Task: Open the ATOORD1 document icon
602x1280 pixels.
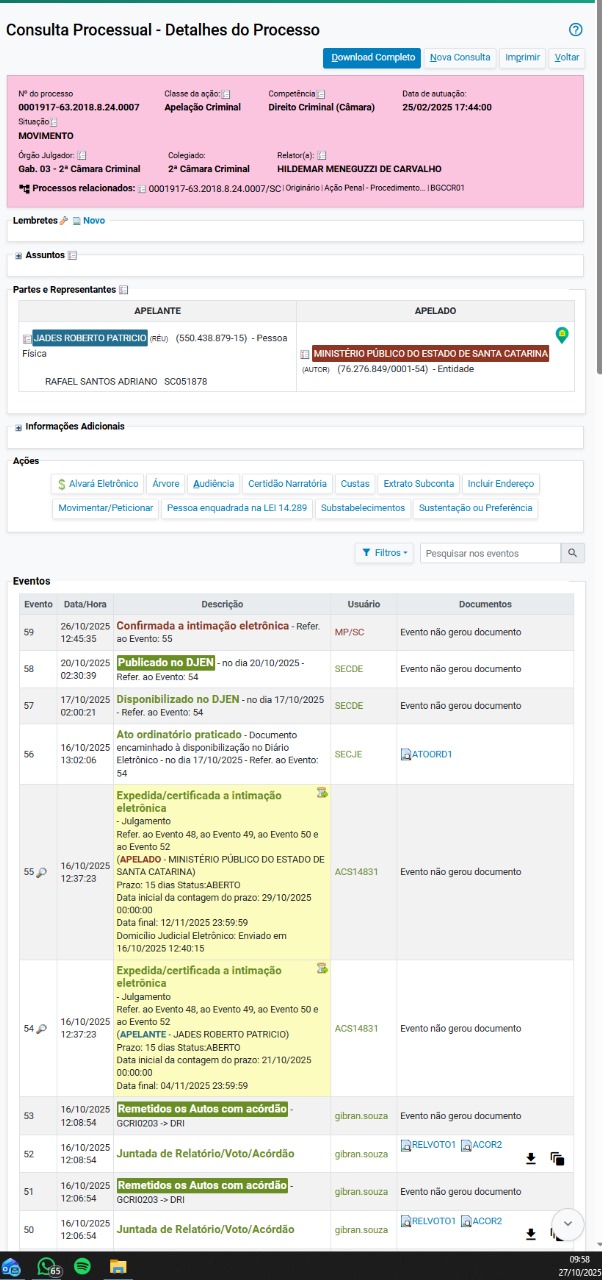Action: (405, 754)
